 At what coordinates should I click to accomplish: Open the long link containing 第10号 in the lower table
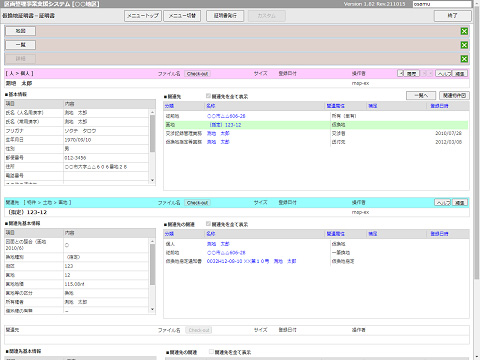tap(251, 261)
